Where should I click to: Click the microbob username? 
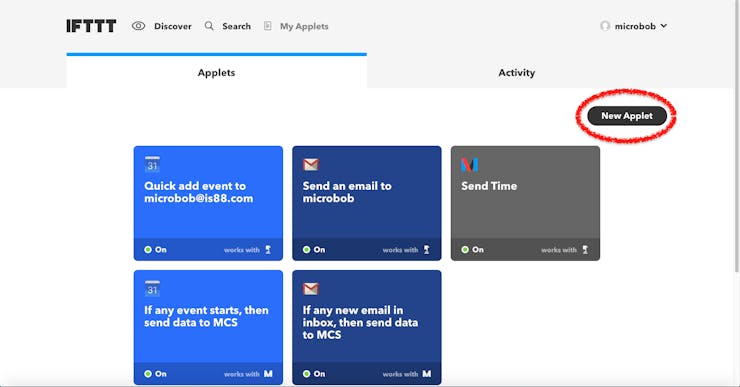(x=635, y=26)
